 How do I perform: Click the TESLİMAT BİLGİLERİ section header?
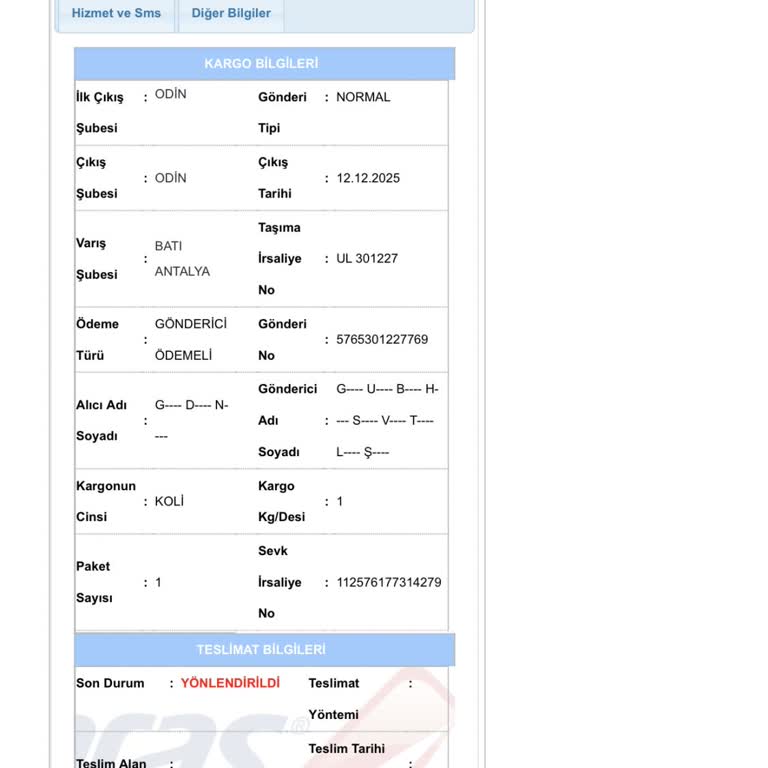[261, 649]
